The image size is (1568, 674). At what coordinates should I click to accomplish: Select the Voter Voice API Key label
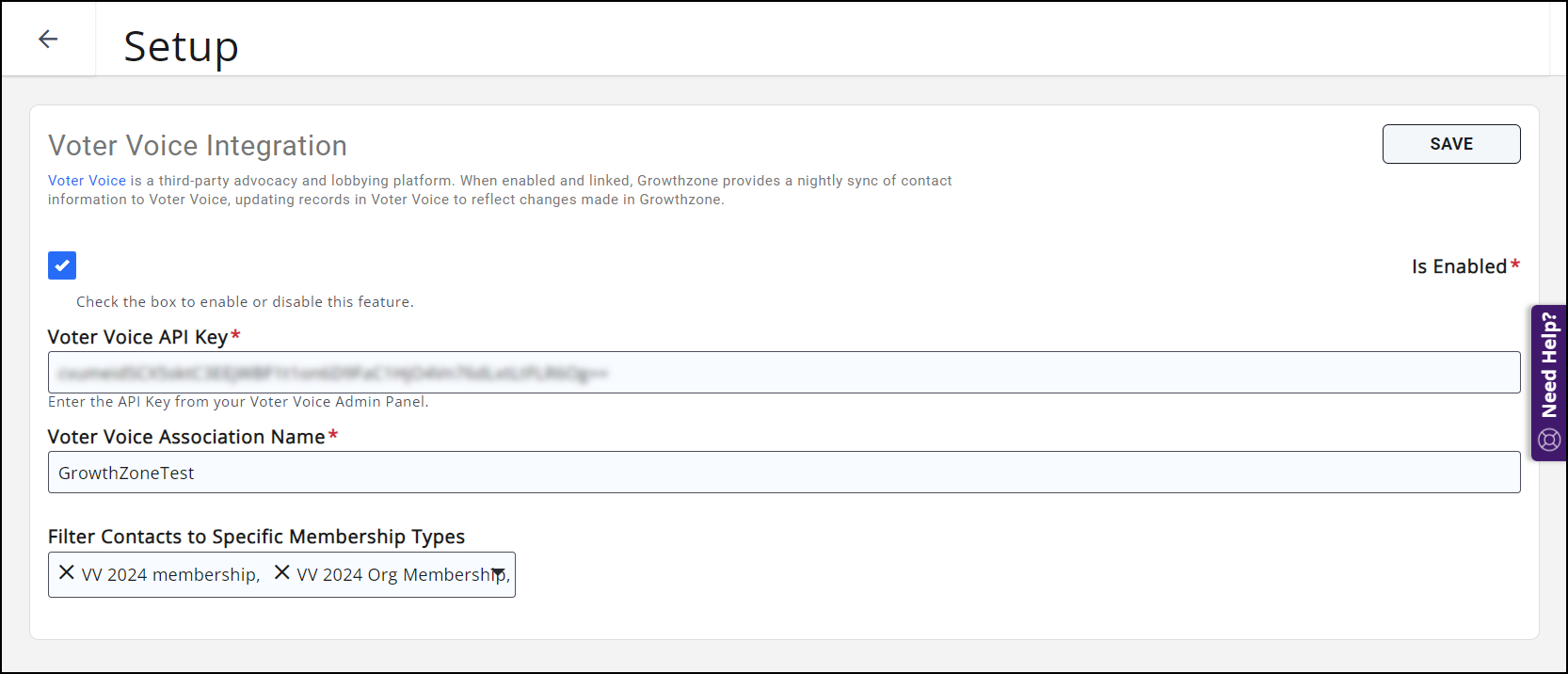137,337
